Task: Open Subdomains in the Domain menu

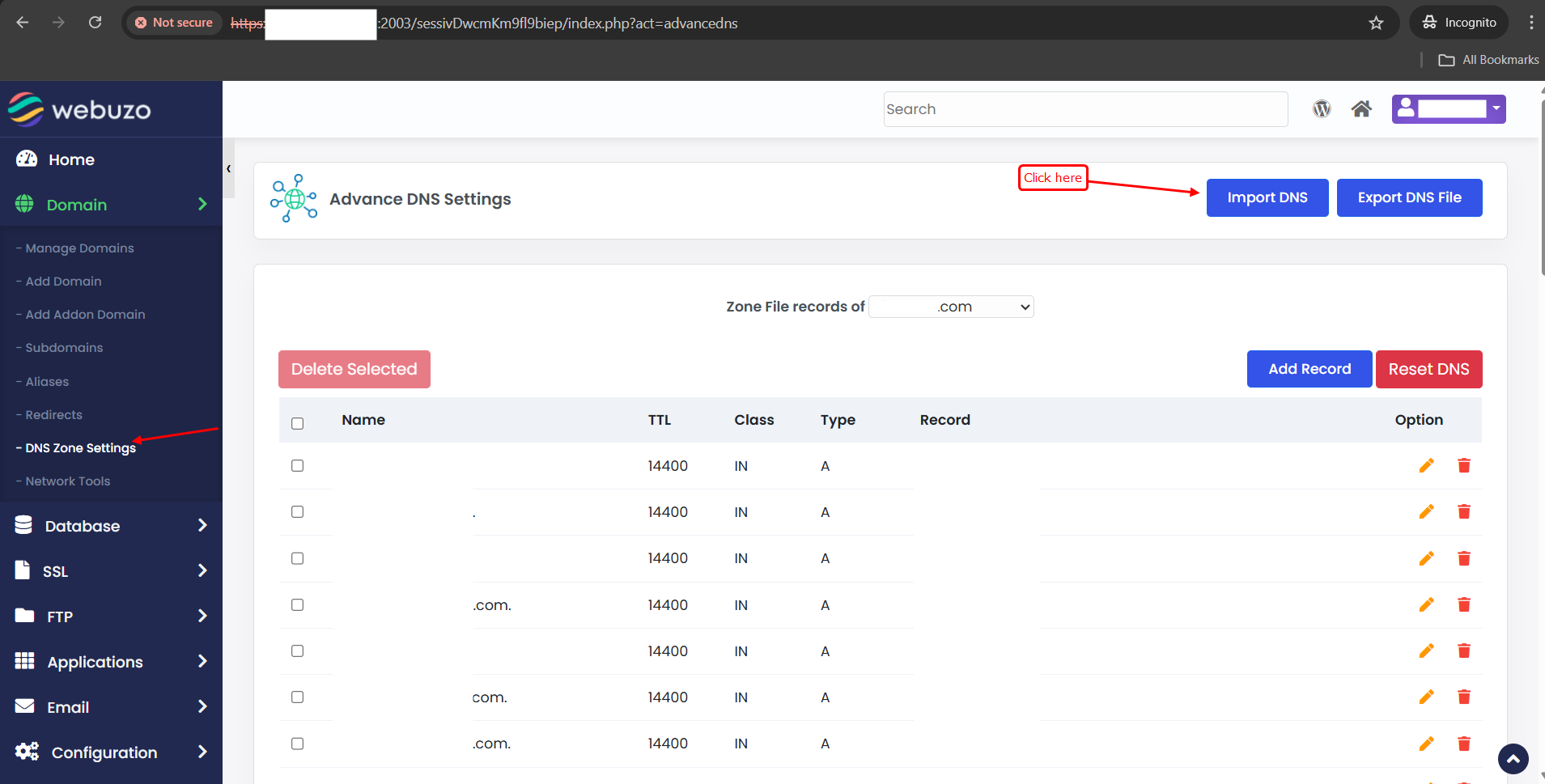Action: (x=64, y=348)
